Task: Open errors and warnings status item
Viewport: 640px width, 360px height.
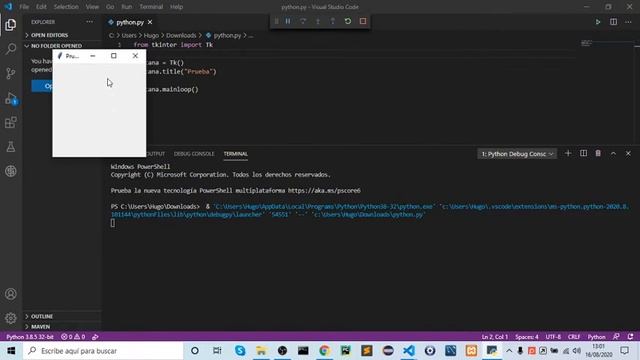Action: [73, 337]
